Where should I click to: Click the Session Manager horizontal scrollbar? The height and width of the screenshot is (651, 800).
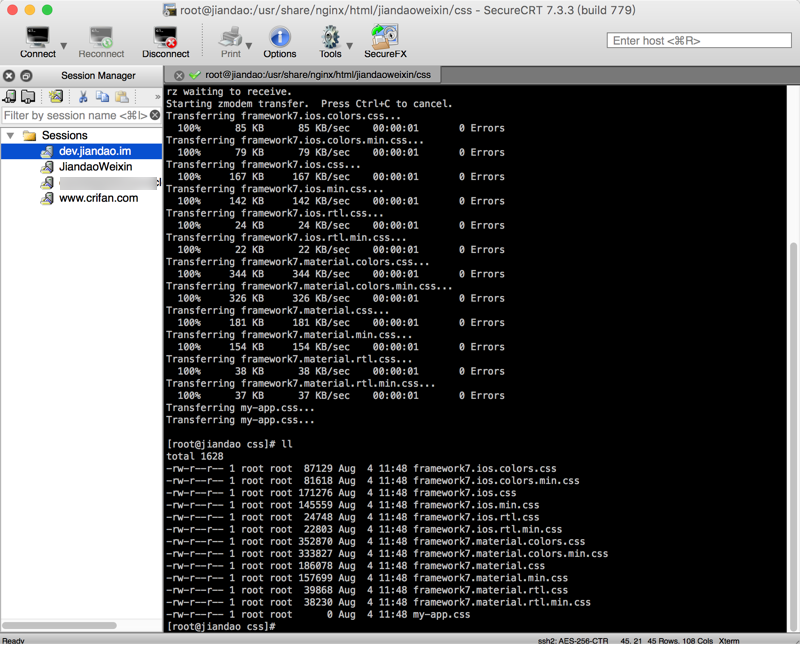(x=60, y=625)
